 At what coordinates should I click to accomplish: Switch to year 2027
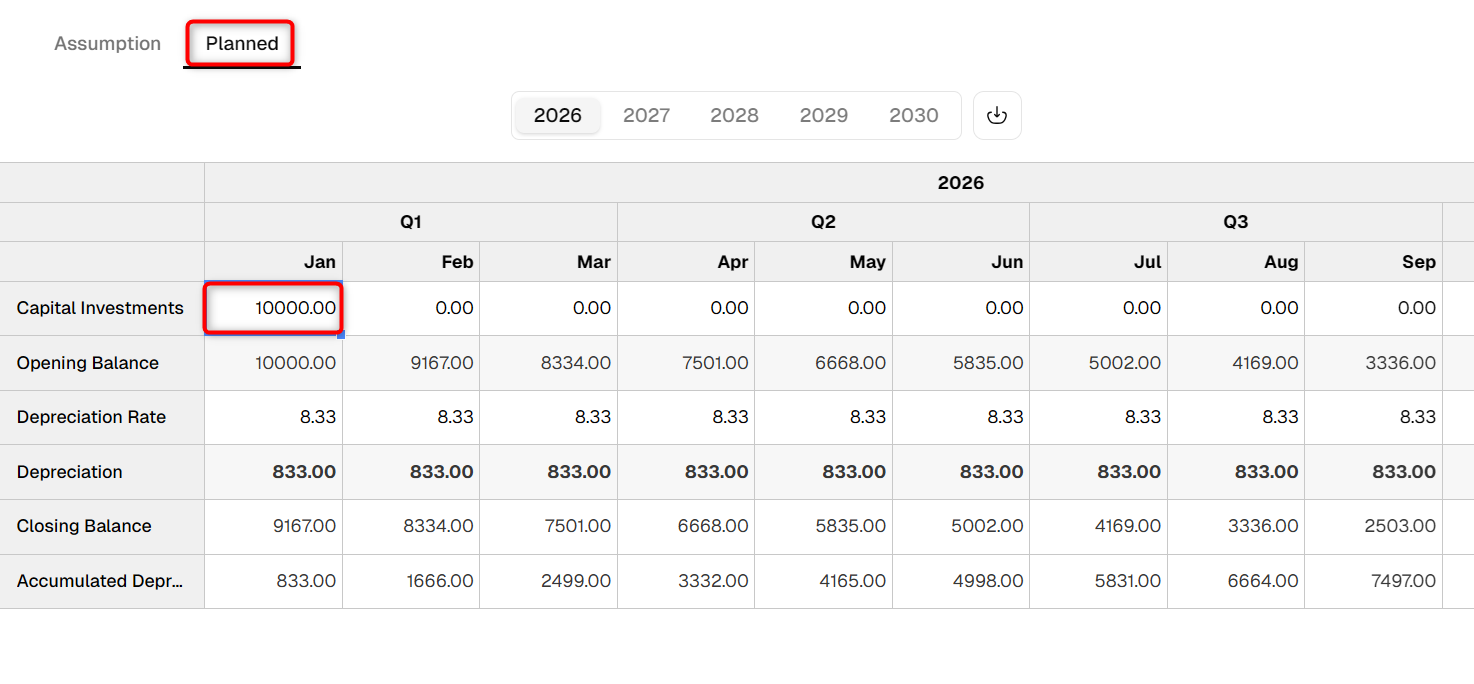[x=646, y=116]
